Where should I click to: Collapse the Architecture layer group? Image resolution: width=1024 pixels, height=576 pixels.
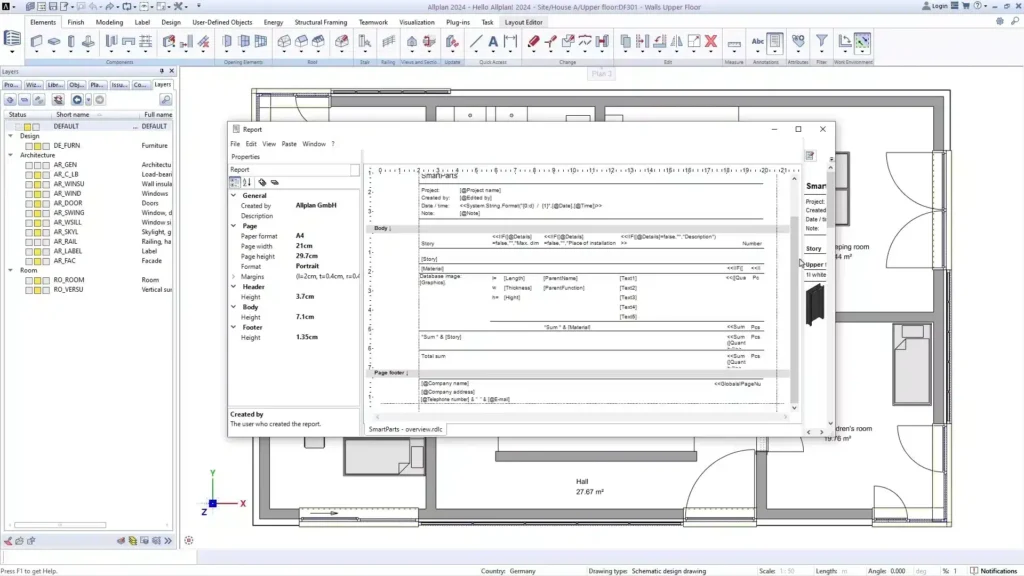click(x=10, y=155)
